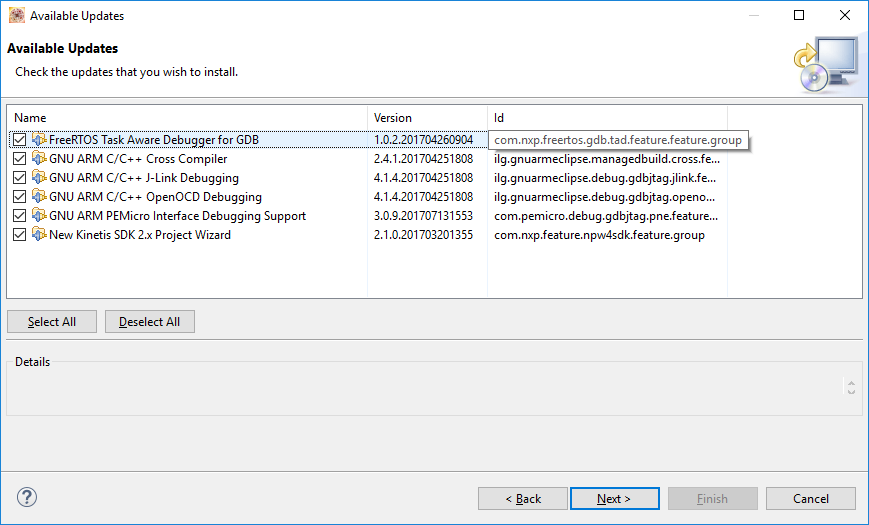Click the OpenOCD Debugging feature icon

pos(39,197)
